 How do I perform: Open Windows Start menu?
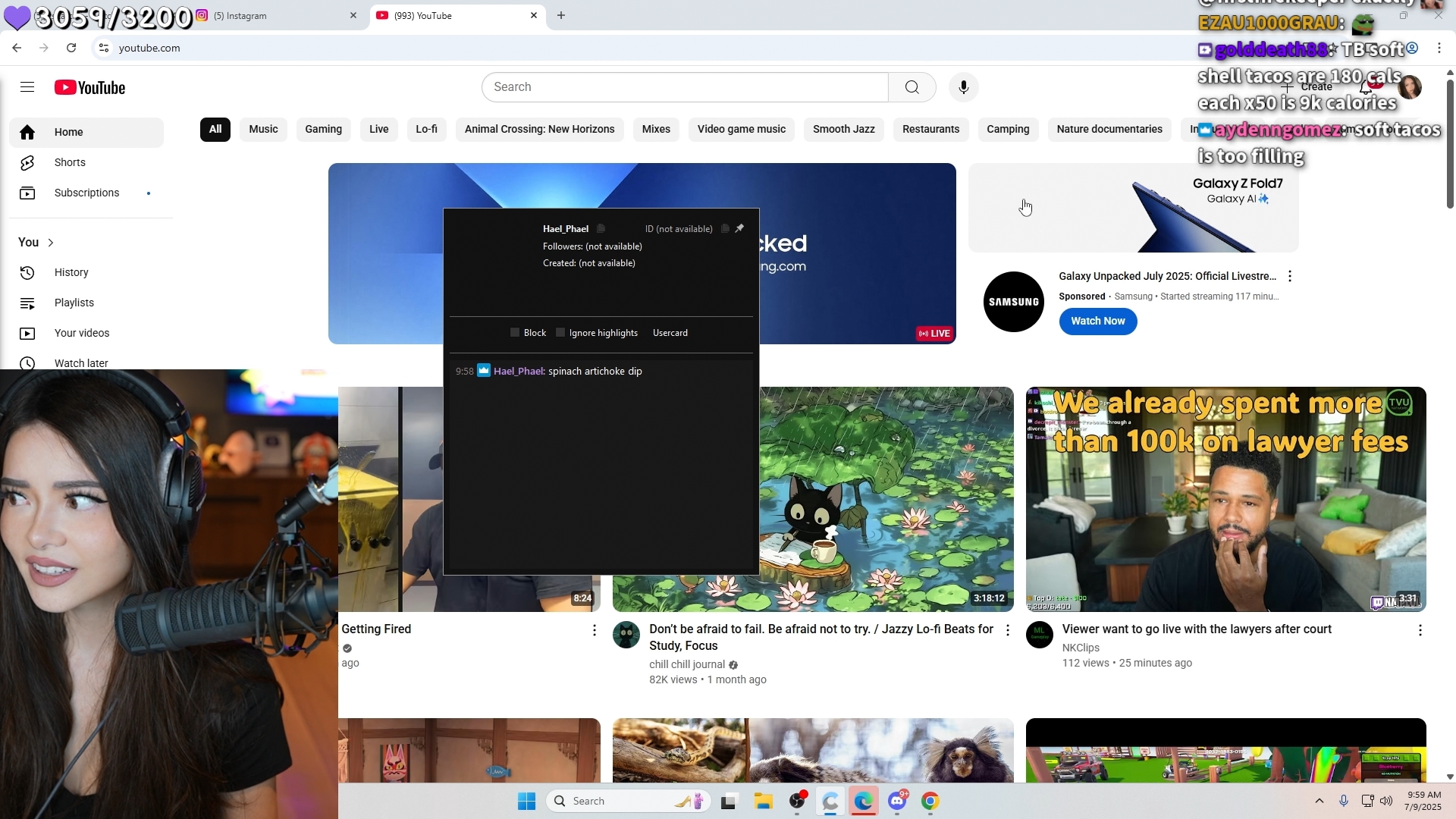point(526,801)
